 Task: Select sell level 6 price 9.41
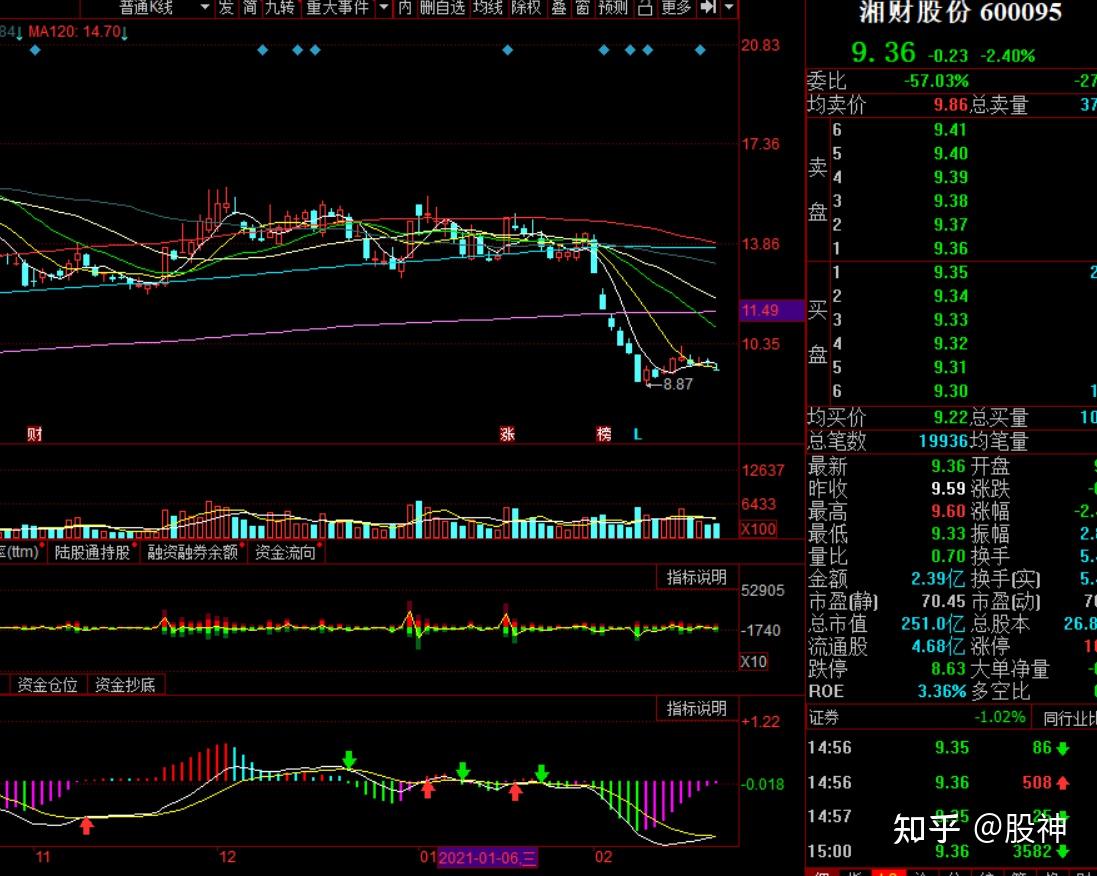point(950,129)
